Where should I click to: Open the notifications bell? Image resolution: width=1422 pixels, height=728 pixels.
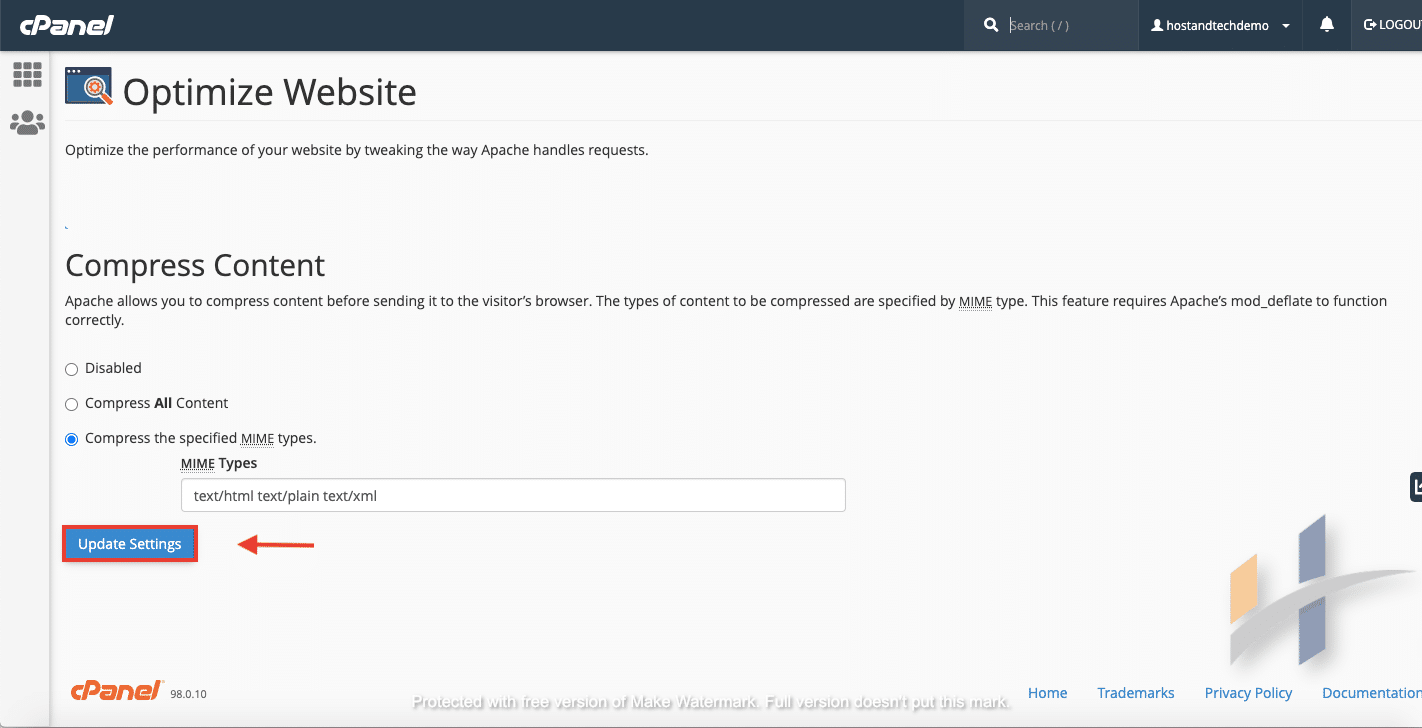[x=1326, y=25]
